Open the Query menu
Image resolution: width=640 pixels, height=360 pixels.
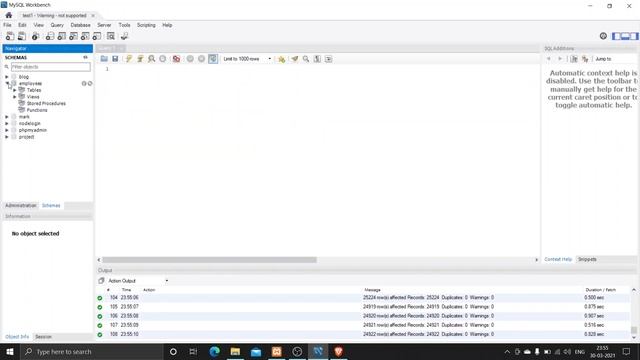click(57, 25)
